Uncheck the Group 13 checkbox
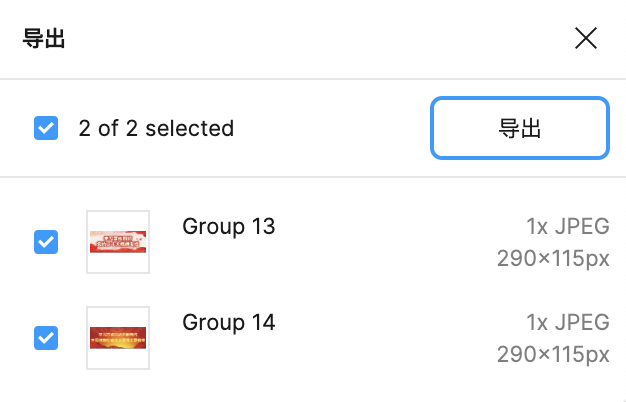This screenshot has height=402, width=626. 46,241
